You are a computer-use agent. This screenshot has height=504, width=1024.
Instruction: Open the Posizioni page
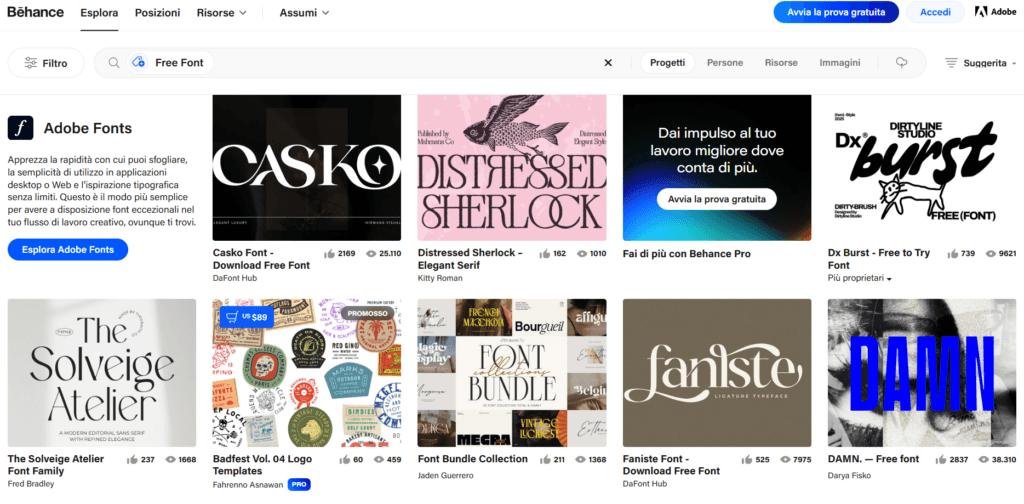(157, 12)
